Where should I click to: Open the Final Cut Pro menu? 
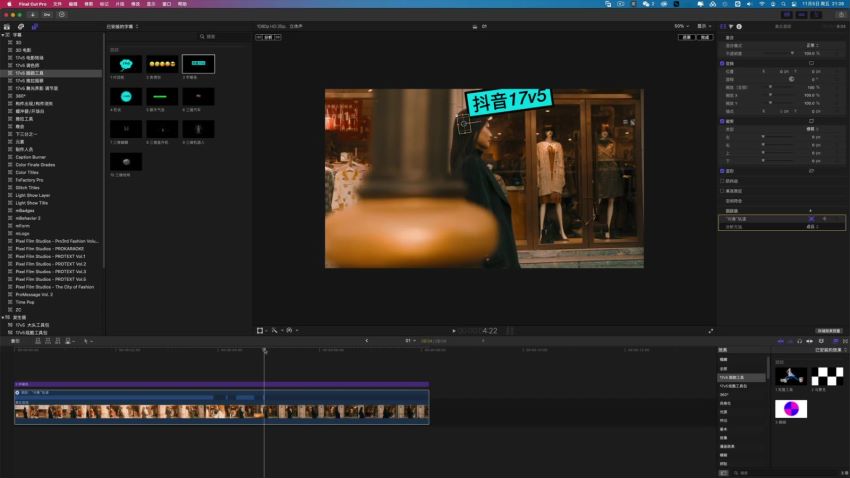(x=33, y=4)
